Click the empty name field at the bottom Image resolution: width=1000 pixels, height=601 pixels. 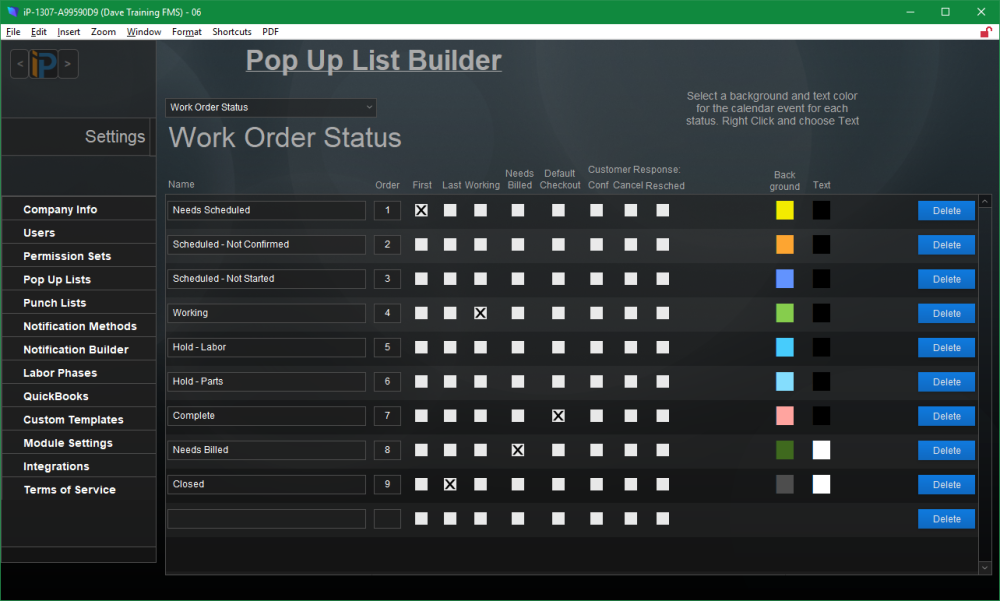click(x=266, y=518)
